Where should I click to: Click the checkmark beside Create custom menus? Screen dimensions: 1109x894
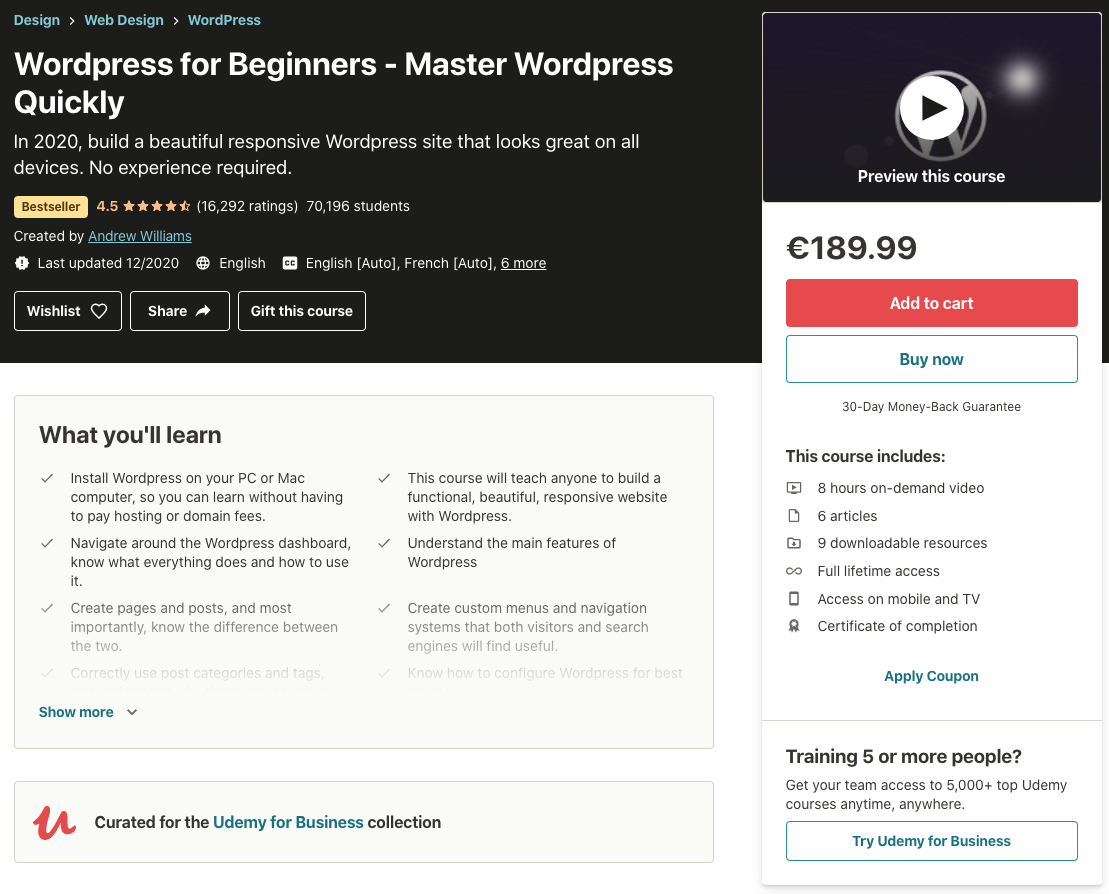pos(384,608)
